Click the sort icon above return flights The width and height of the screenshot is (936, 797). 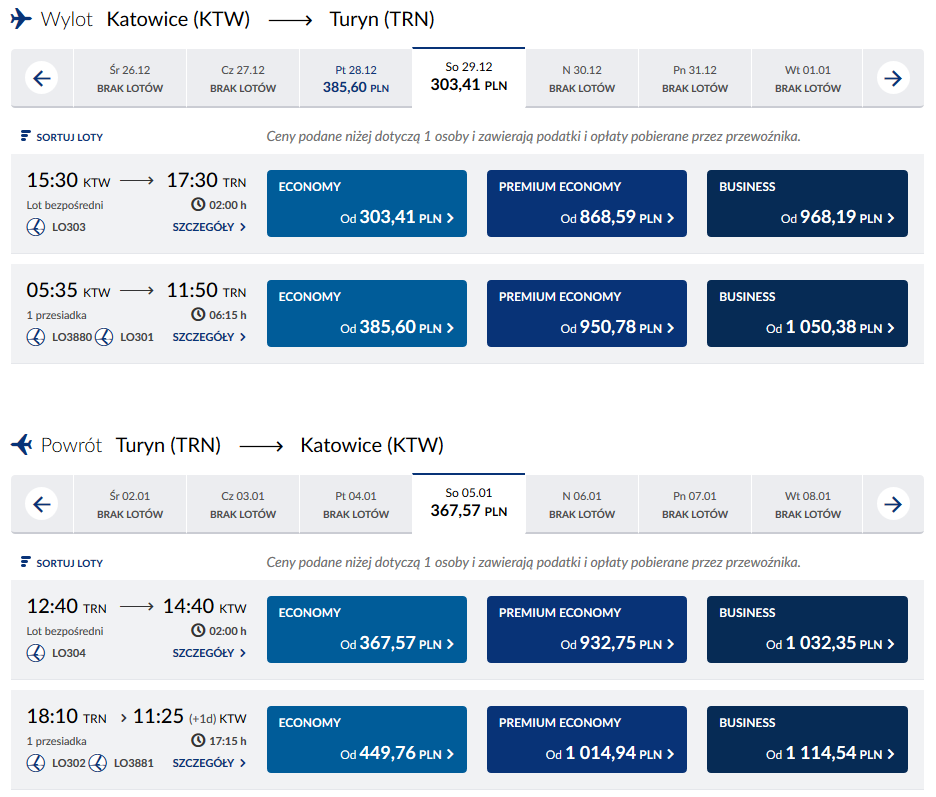25,562
